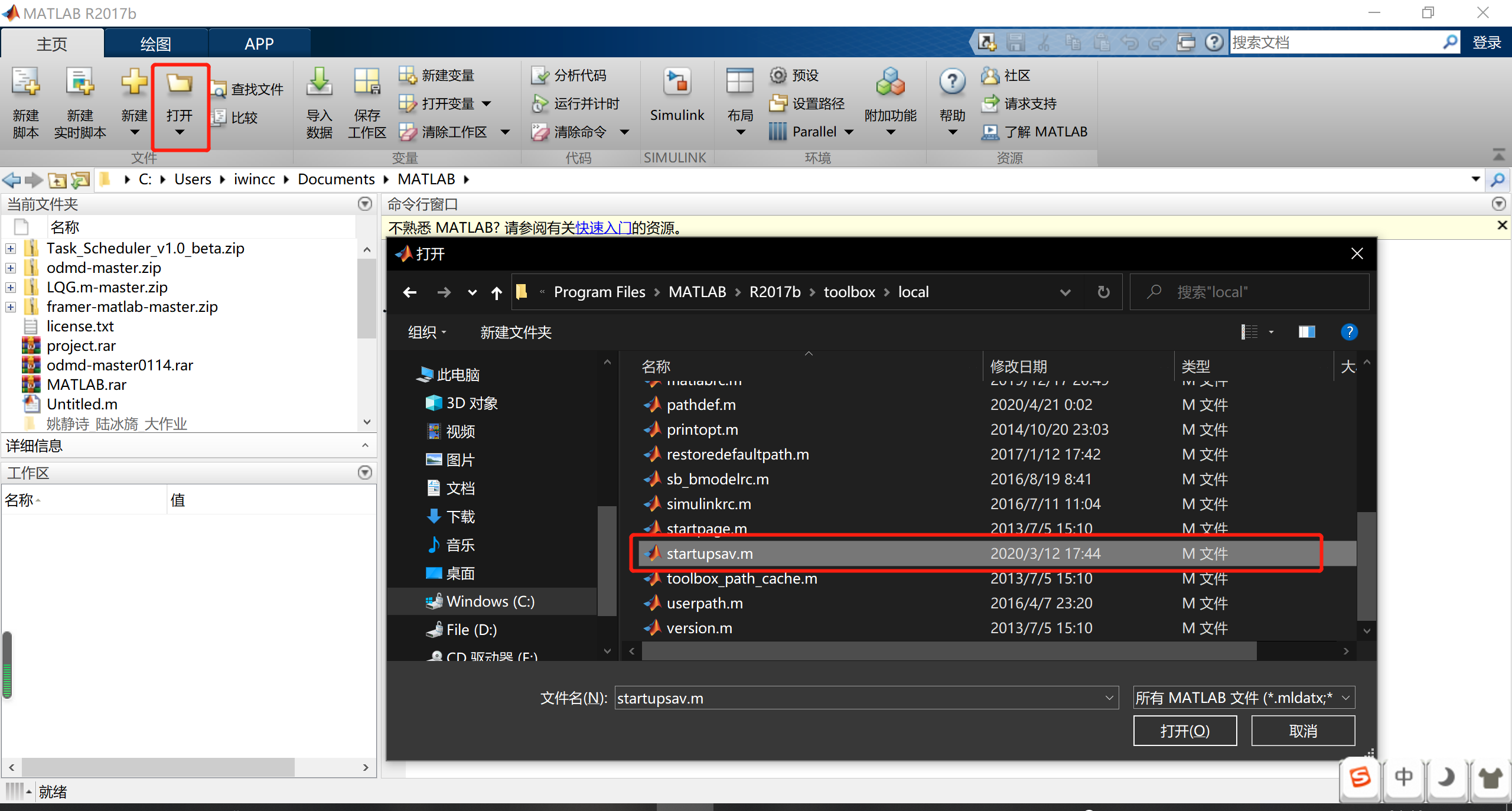Toggle the preview pane in the Open dialog
Viewport: 1512px width, 811px height.
point(1306,332)
